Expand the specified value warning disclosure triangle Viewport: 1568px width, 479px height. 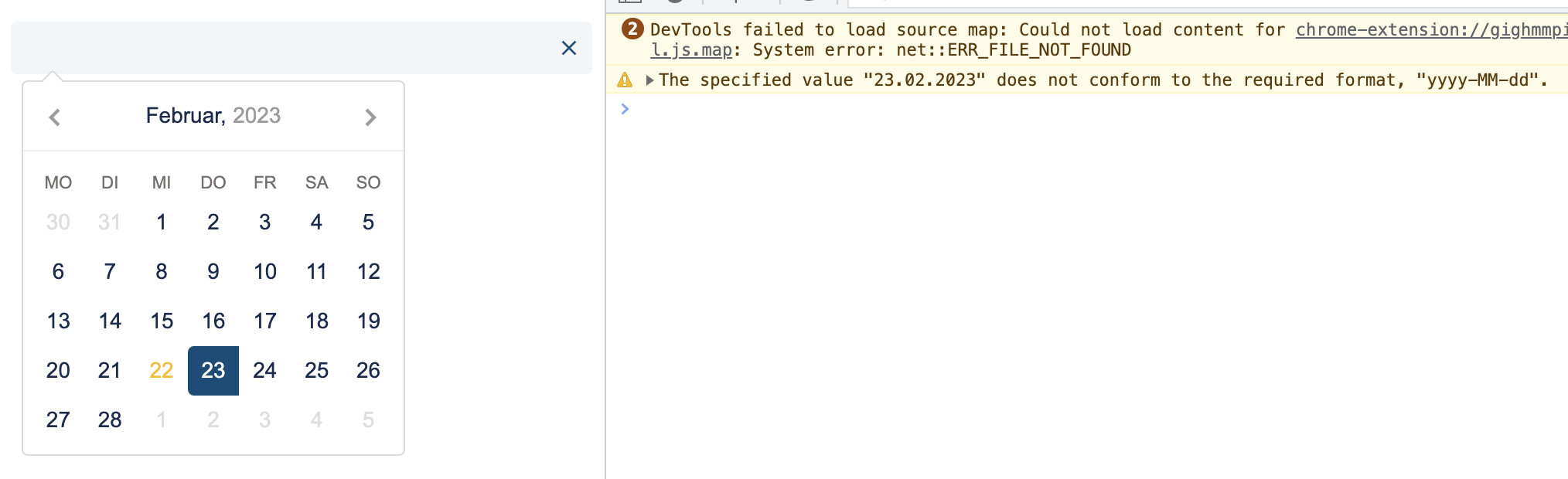(x=650, y=80)
